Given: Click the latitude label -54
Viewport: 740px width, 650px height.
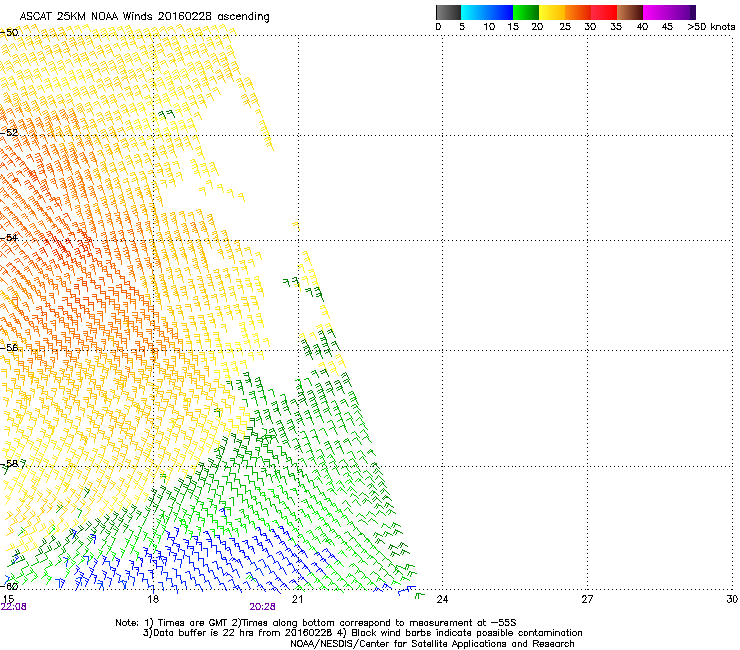Looking at the screenshot, I should (9, 237).
